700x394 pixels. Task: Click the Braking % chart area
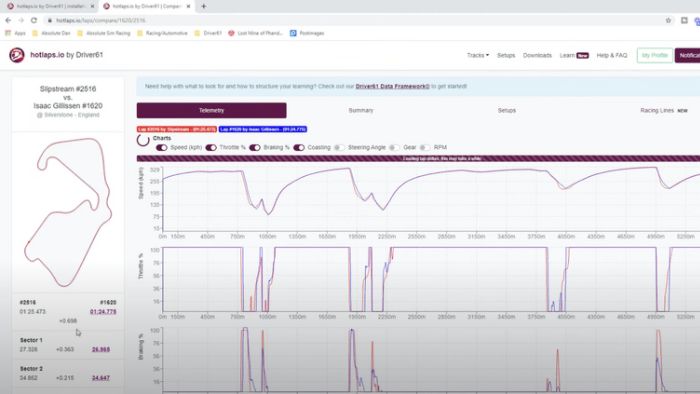click(431, 360)
